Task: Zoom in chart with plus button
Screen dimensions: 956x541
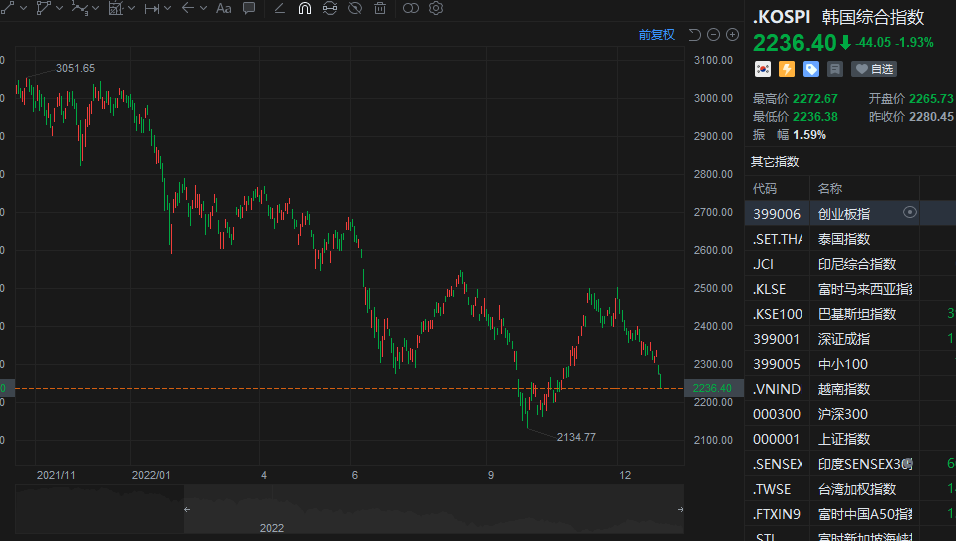Action: pos(732,34)
